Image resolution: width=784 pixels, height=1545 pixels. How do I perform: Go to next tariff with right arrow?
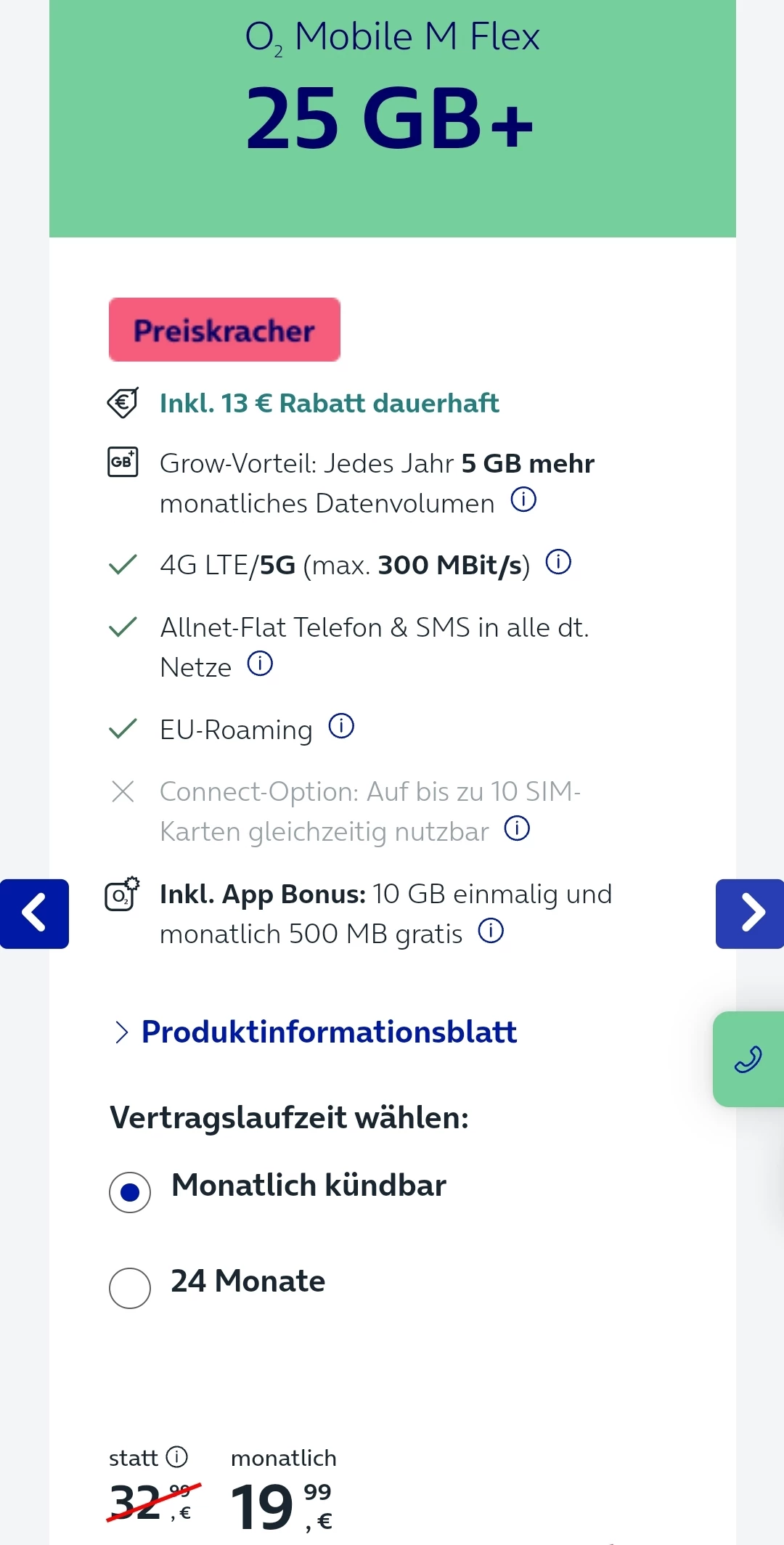tap(751, 913)
